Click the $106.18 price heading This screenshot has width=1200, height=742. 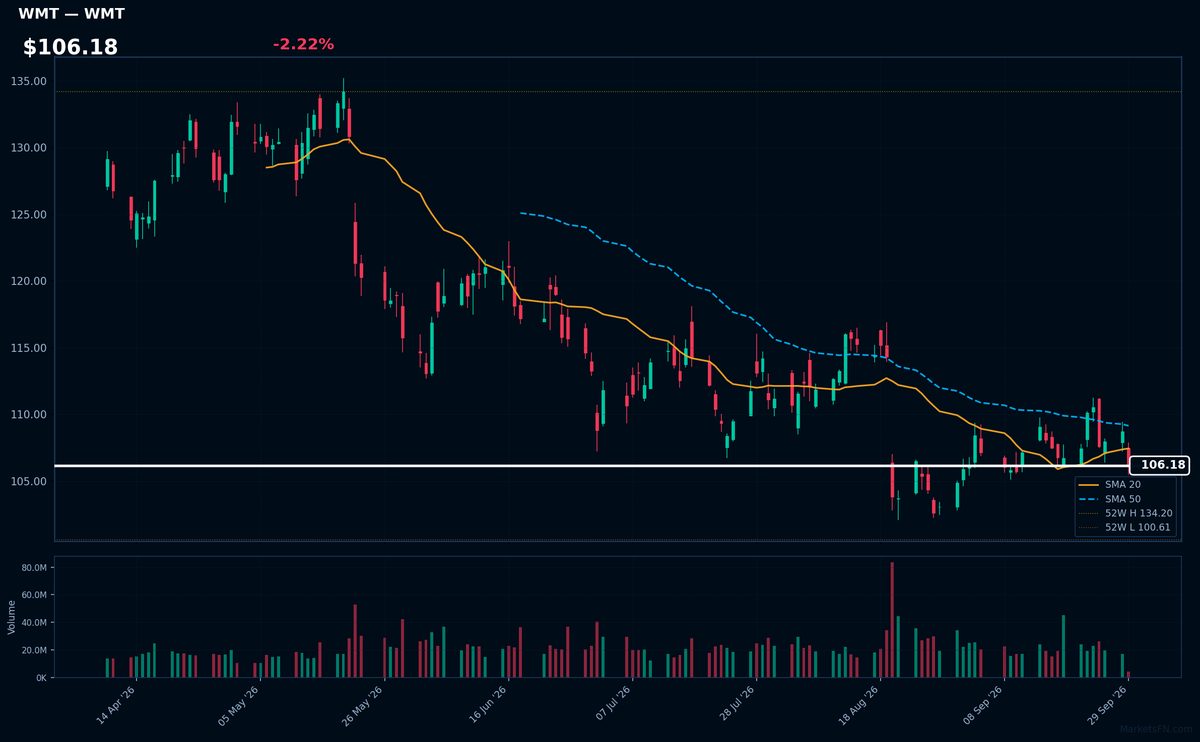[x=70, y=47]
